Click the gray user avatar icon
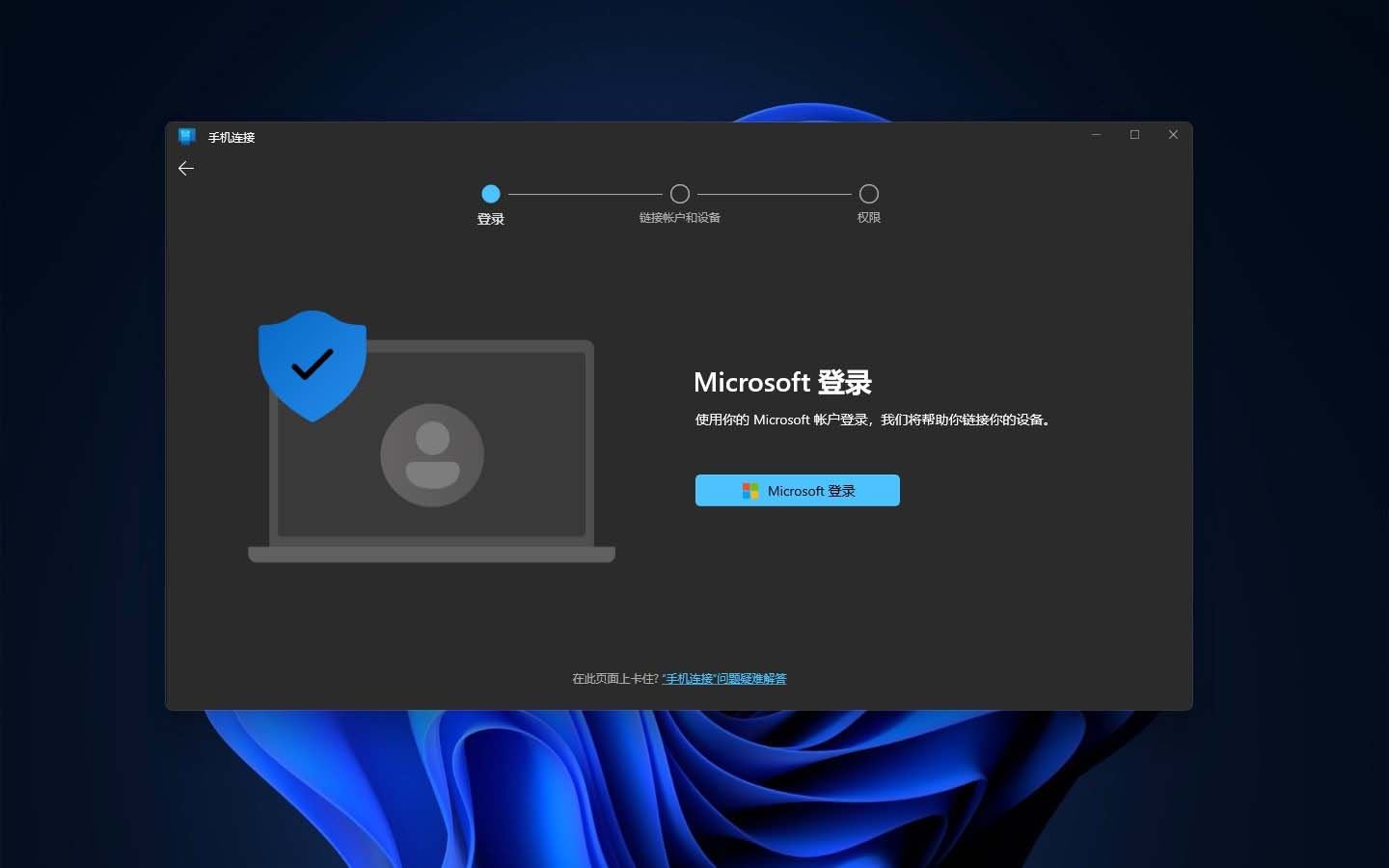 point(432,454)
